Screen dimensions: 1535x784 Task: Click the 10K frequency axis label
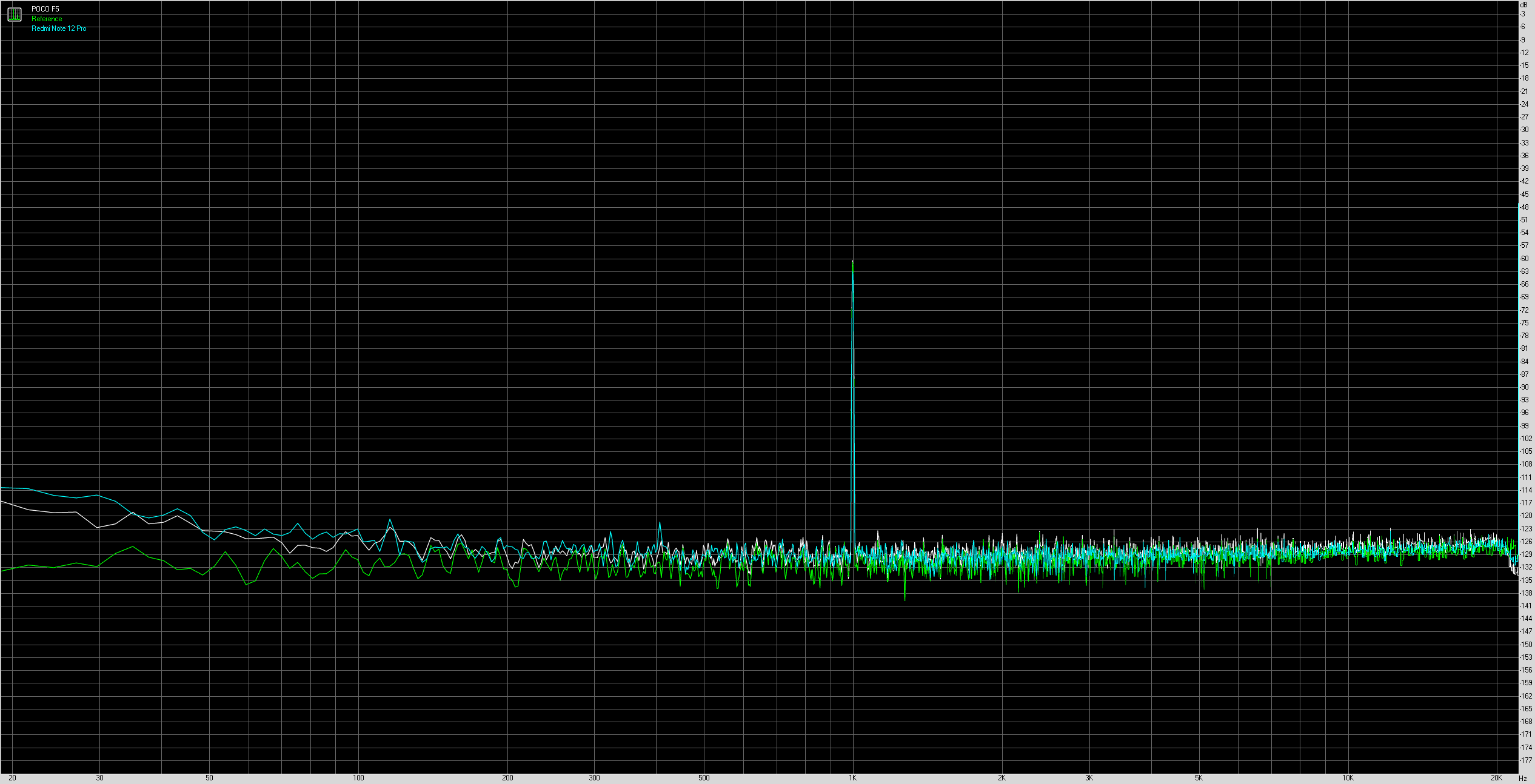coord(1347,778)
